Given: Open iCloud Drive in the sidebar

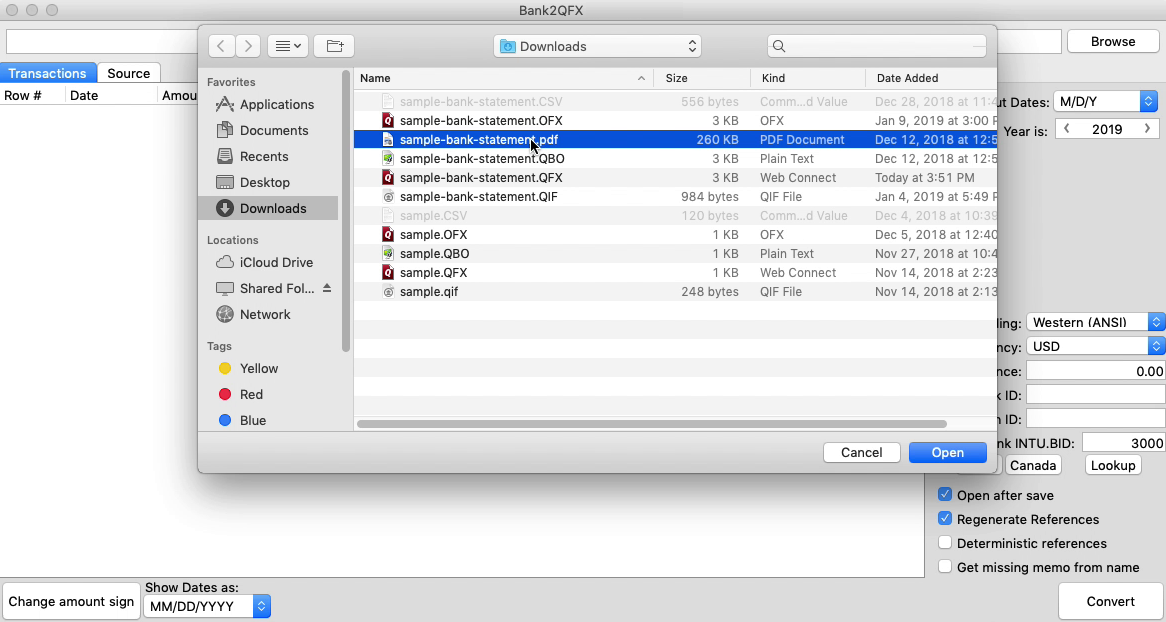Looking at the screenshot, I should tap(265, 263).
